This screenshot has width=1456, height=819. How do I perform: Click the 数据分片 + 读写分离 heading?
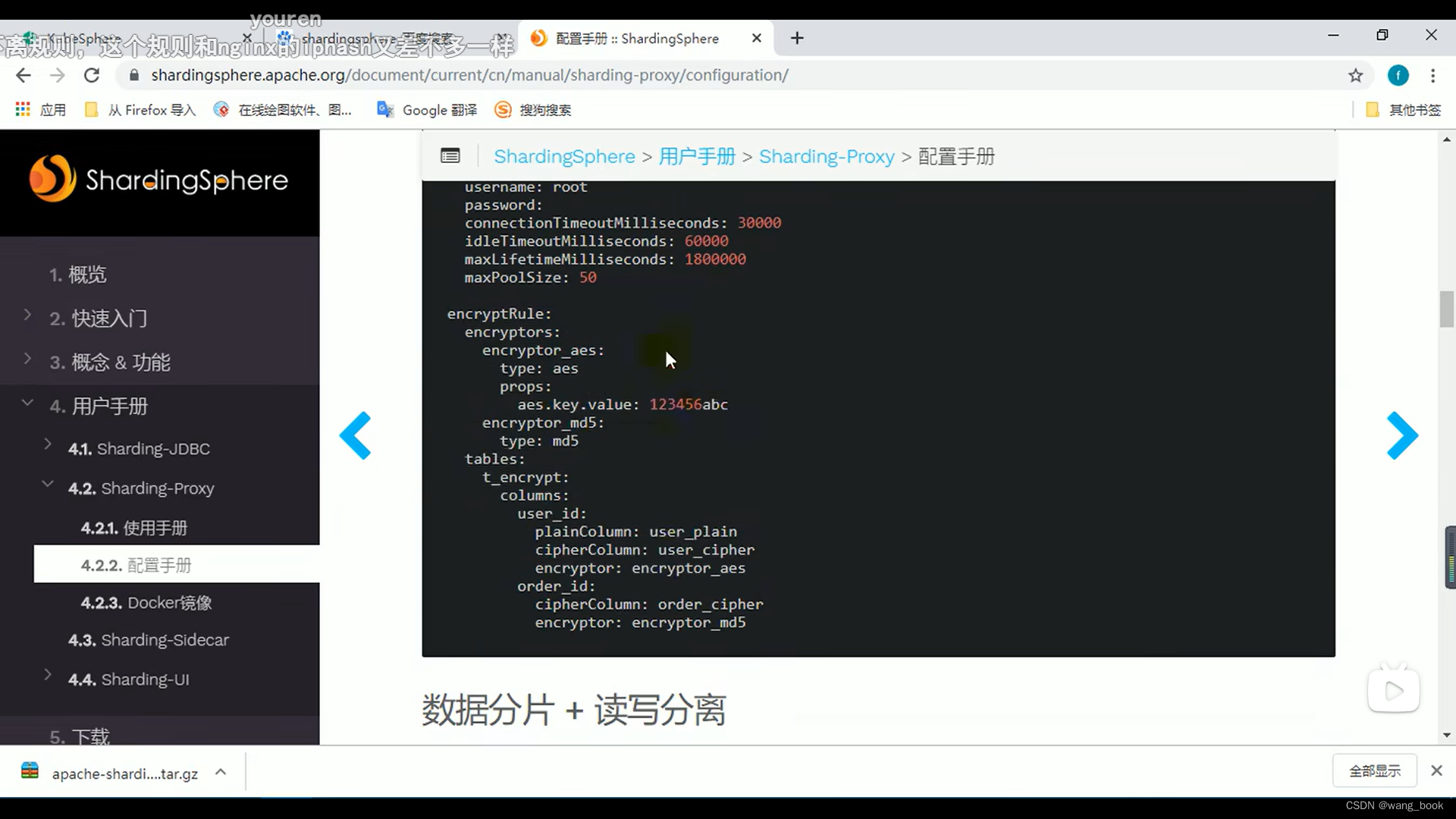(x=573, y=710)
